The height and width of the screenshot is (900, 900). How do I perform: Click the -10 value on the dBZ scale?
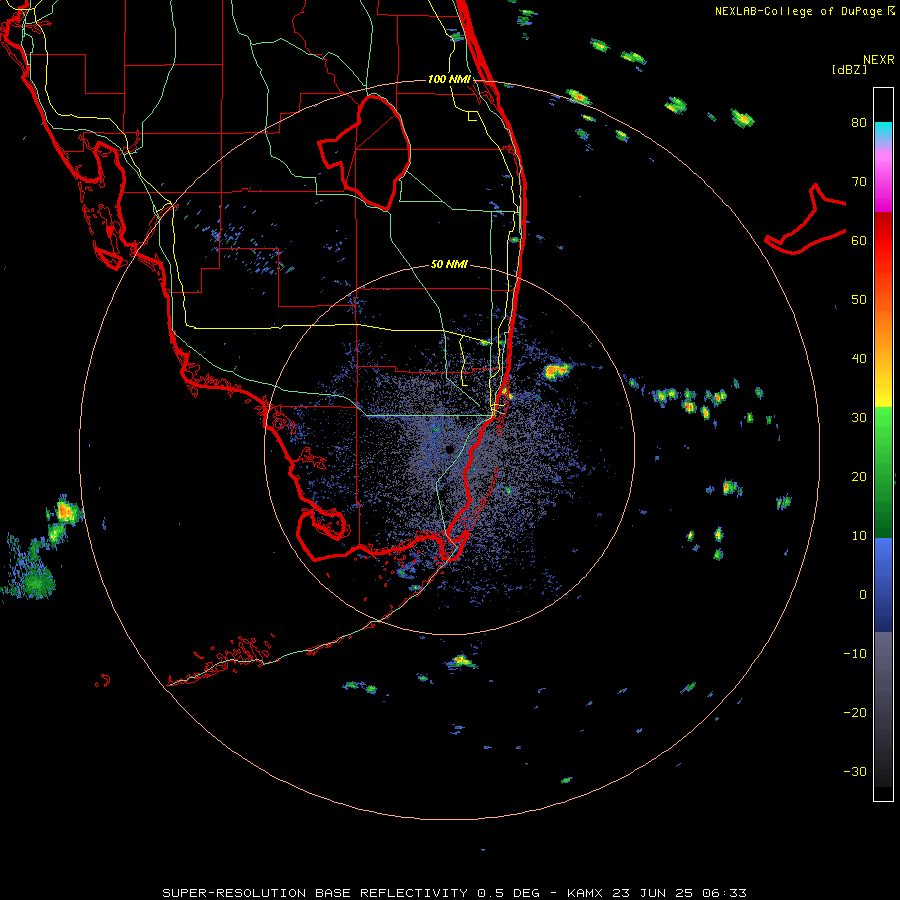coord(855,654)
